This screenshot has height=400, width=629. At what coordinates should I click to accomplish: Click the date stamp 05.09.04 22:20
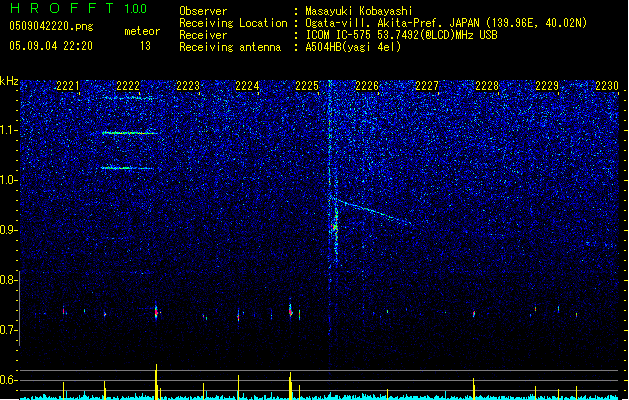51,46
